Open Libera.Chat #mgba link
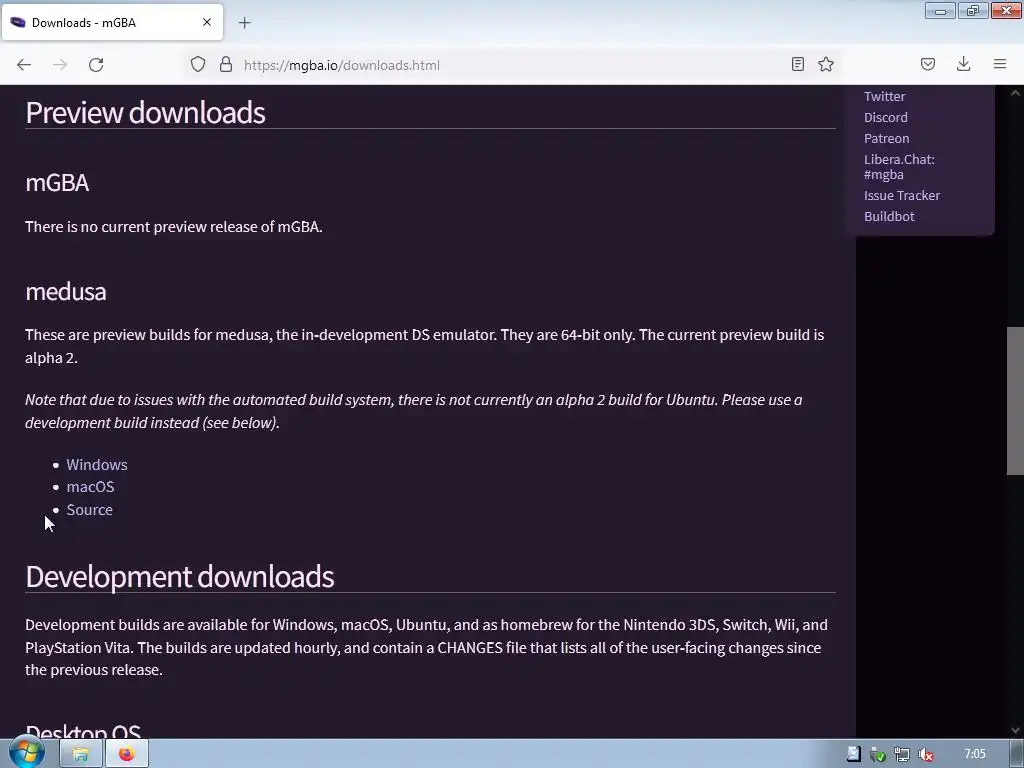The height and width of the screenshot is (768, 1024). [x=899, y=167]
